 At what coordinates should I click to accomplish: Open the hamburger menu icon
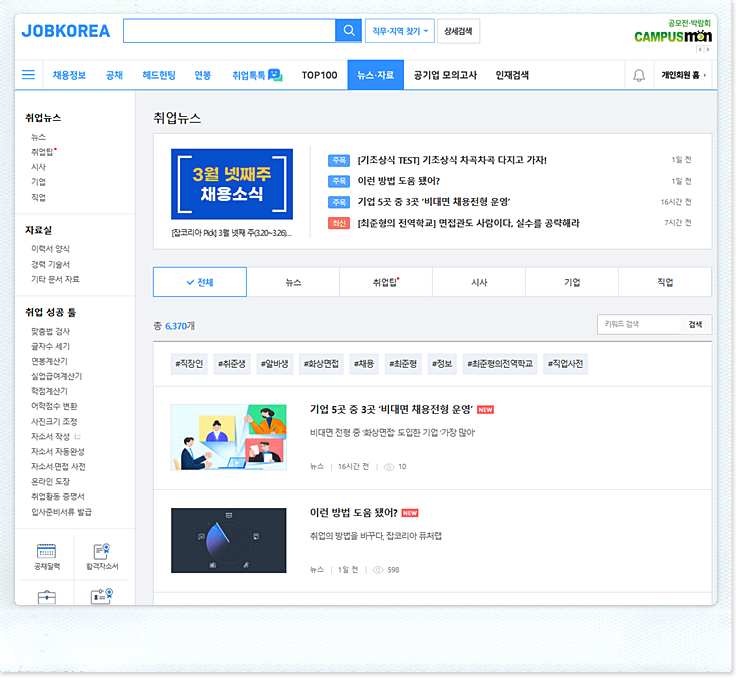28,75
